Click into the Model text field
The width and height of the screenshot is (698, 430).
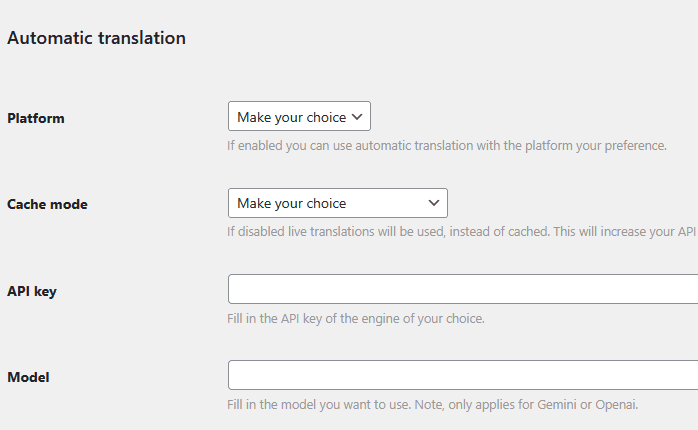click(462, 375)
